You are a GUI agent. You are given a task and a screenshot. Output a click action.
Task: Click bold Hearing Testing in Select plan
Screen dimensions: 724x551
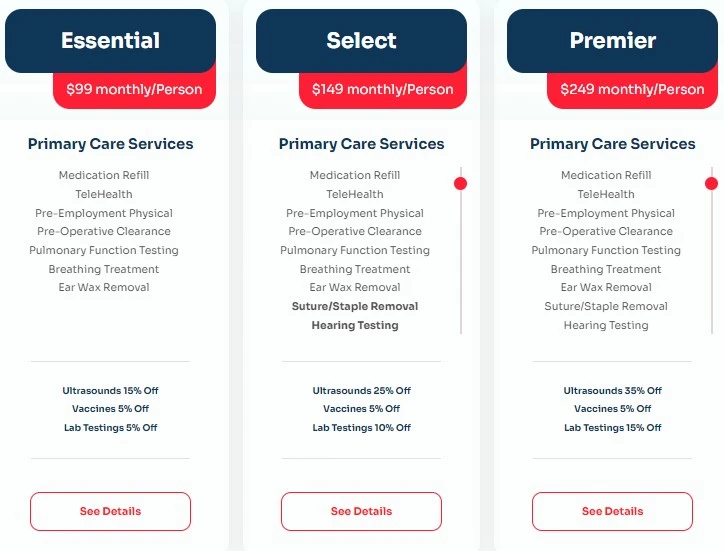(355, 325)
